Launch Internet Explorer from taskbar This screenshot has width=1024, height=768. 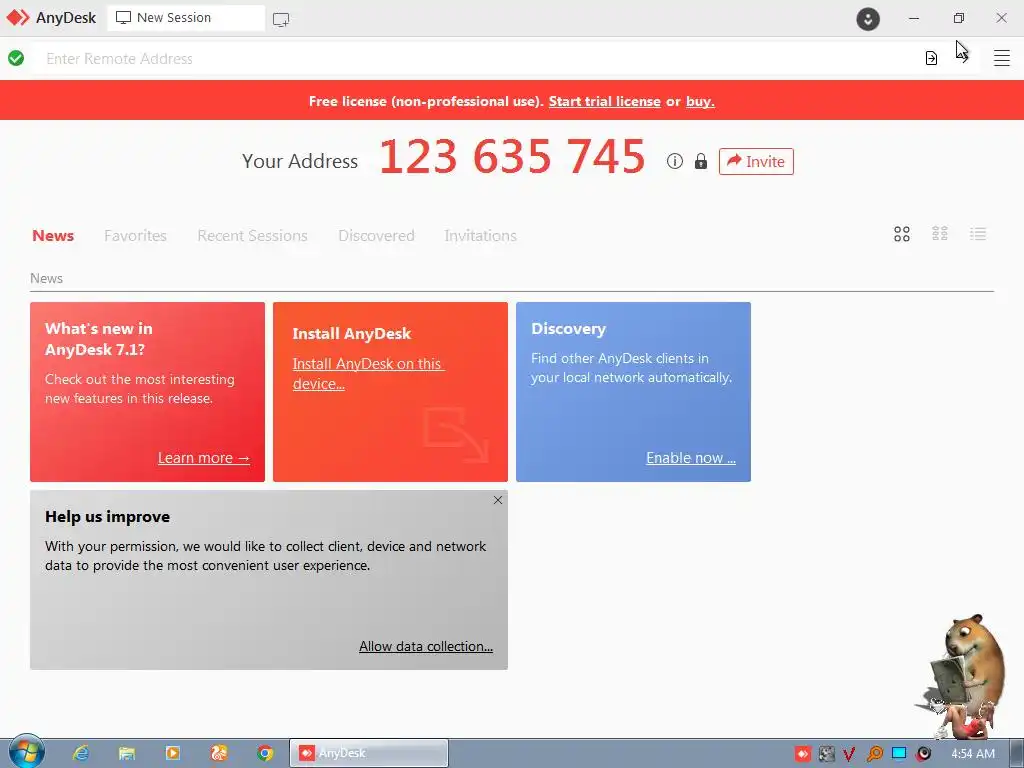[81, 753]
